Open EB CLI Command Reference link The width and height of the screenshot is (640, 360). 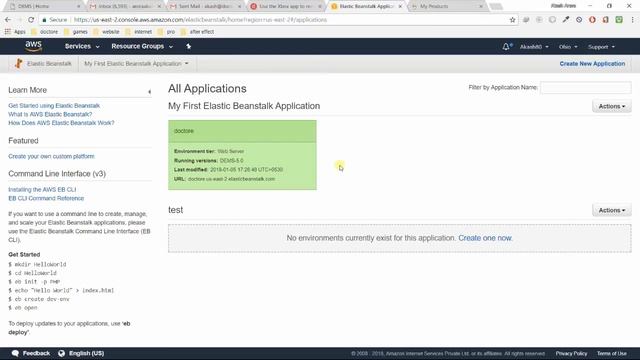coord(46,198)
